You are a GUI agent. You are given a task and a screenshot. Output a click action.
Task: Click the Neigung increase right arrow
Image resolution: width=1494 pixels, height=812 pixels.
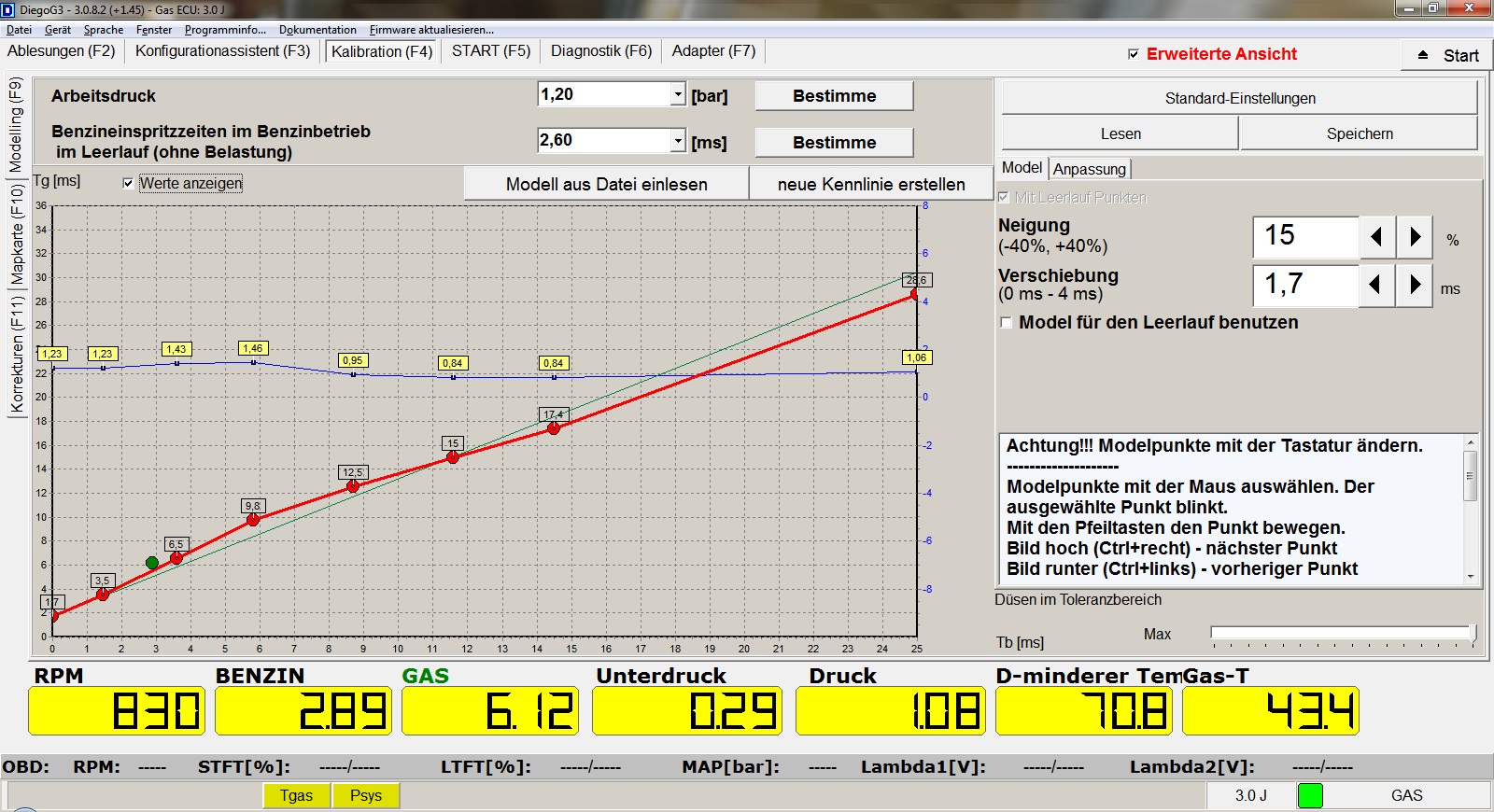click(x=1415, y=237)
